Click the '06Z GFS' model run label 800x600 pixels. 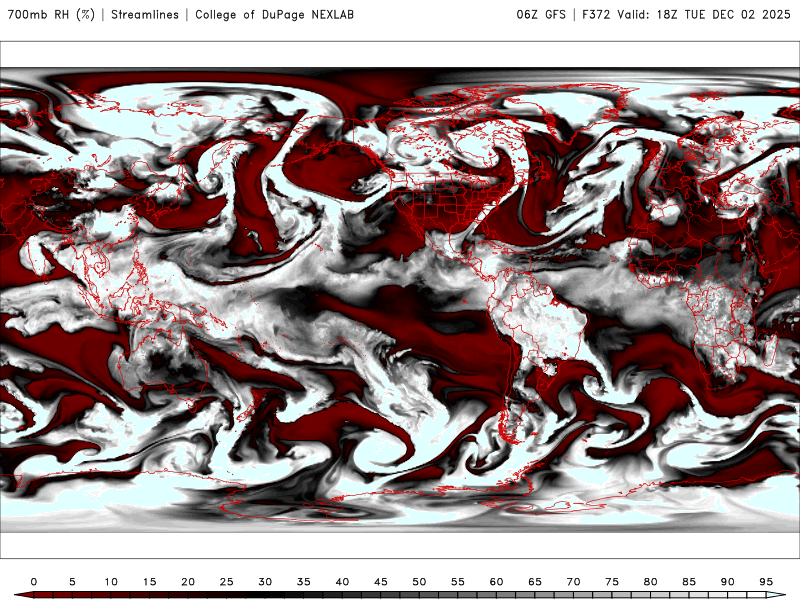tap(541, 15)
